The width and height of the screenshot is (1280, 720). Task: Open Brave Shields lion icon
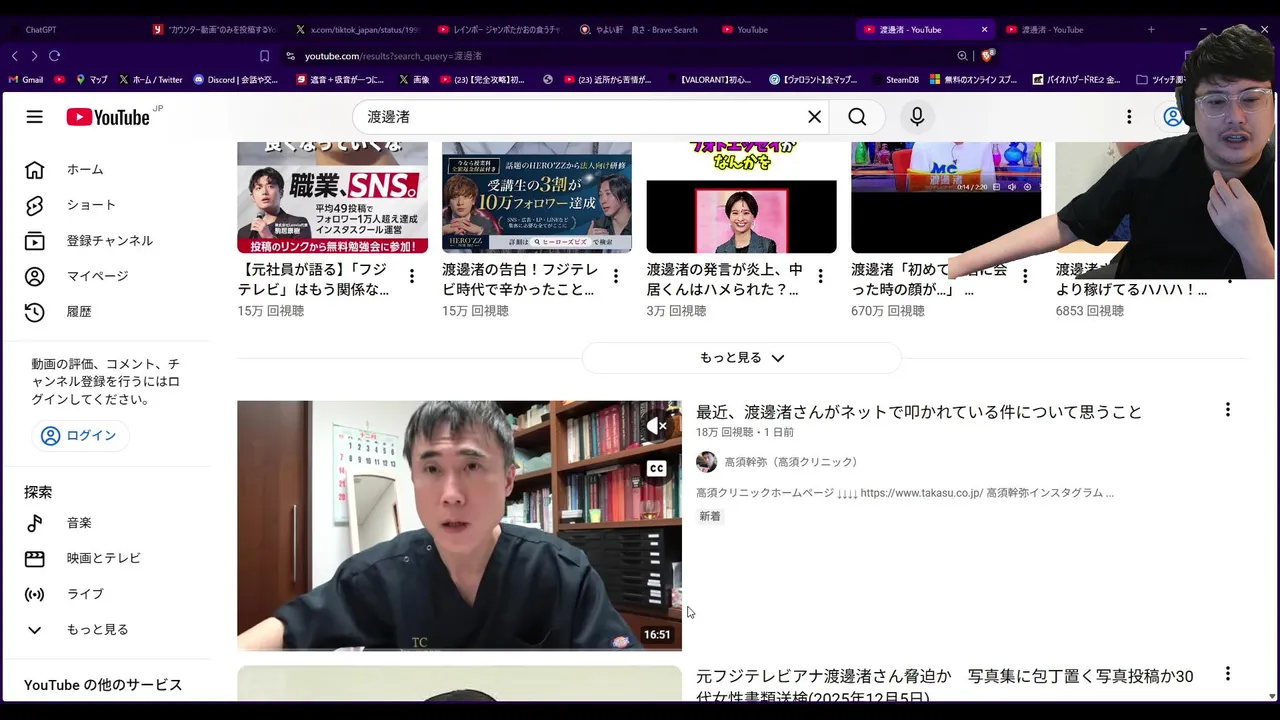988,56
